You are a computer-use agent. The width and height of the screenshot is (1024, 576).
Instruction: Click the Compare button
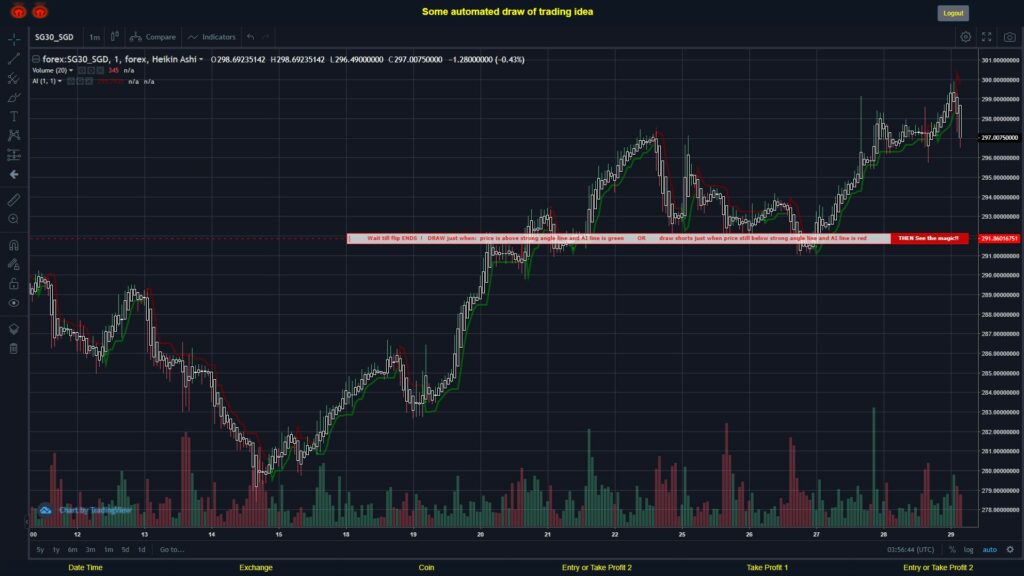coord(153,37)
